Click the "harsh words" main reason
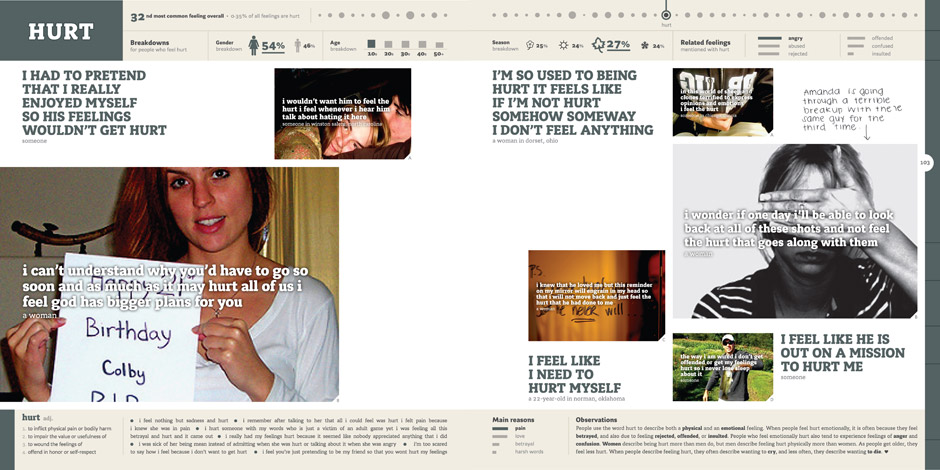Screen dimensions: 940x470 529,451
